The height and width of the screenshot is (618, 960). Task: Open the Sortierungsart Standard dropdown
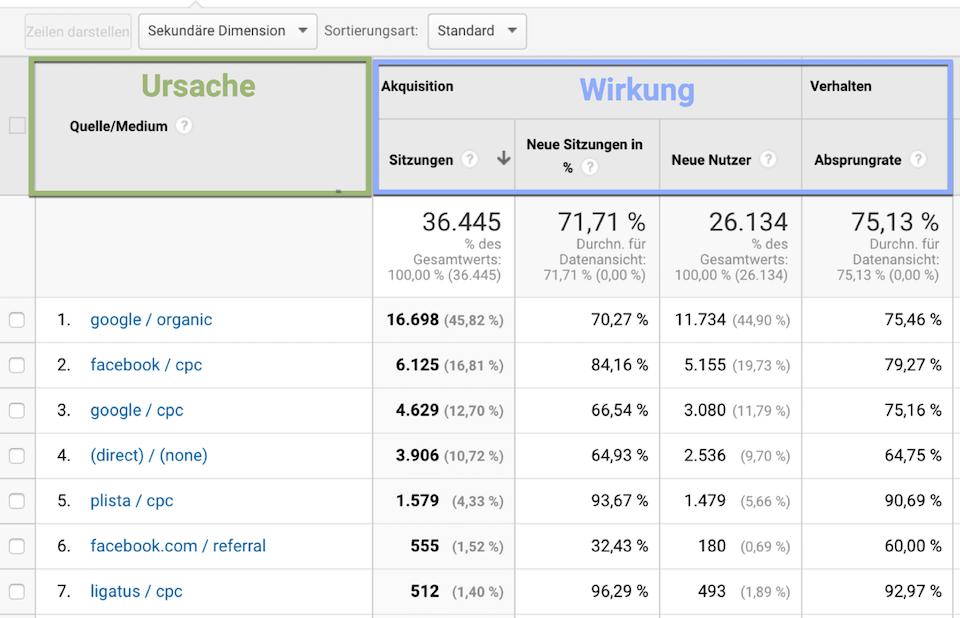click(477, 31)
